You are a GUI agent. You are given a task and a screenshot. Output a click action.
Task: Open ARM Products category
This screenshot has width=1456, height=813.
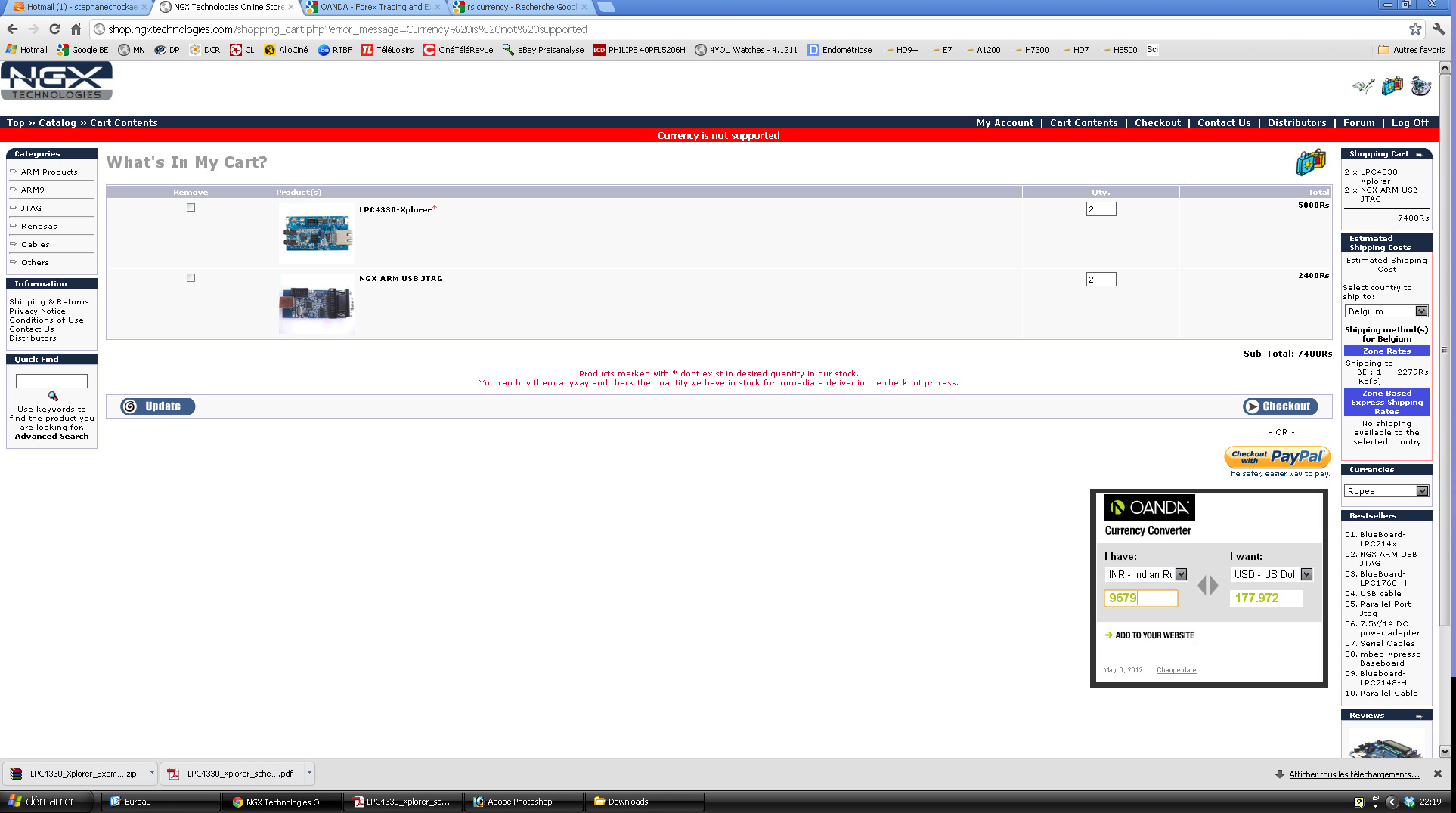tap(49, 172)
